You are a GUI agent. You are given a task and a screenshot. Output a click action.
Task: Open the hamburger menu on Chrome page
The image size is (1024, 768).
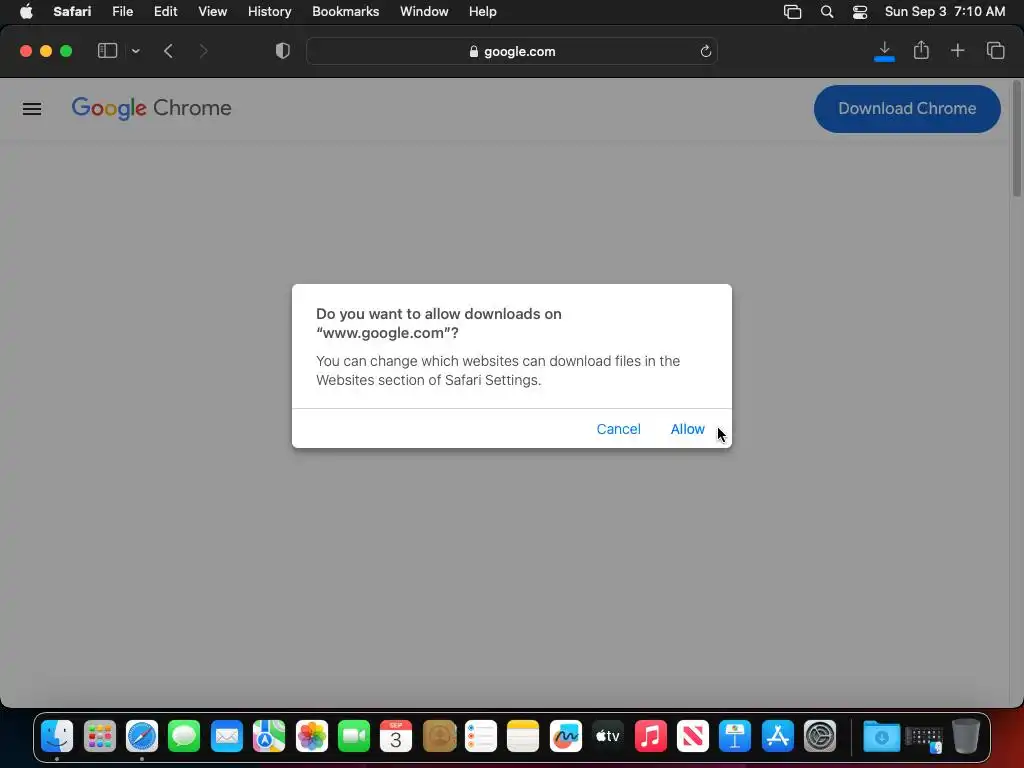pyautogui.click(x=32, y=108)
